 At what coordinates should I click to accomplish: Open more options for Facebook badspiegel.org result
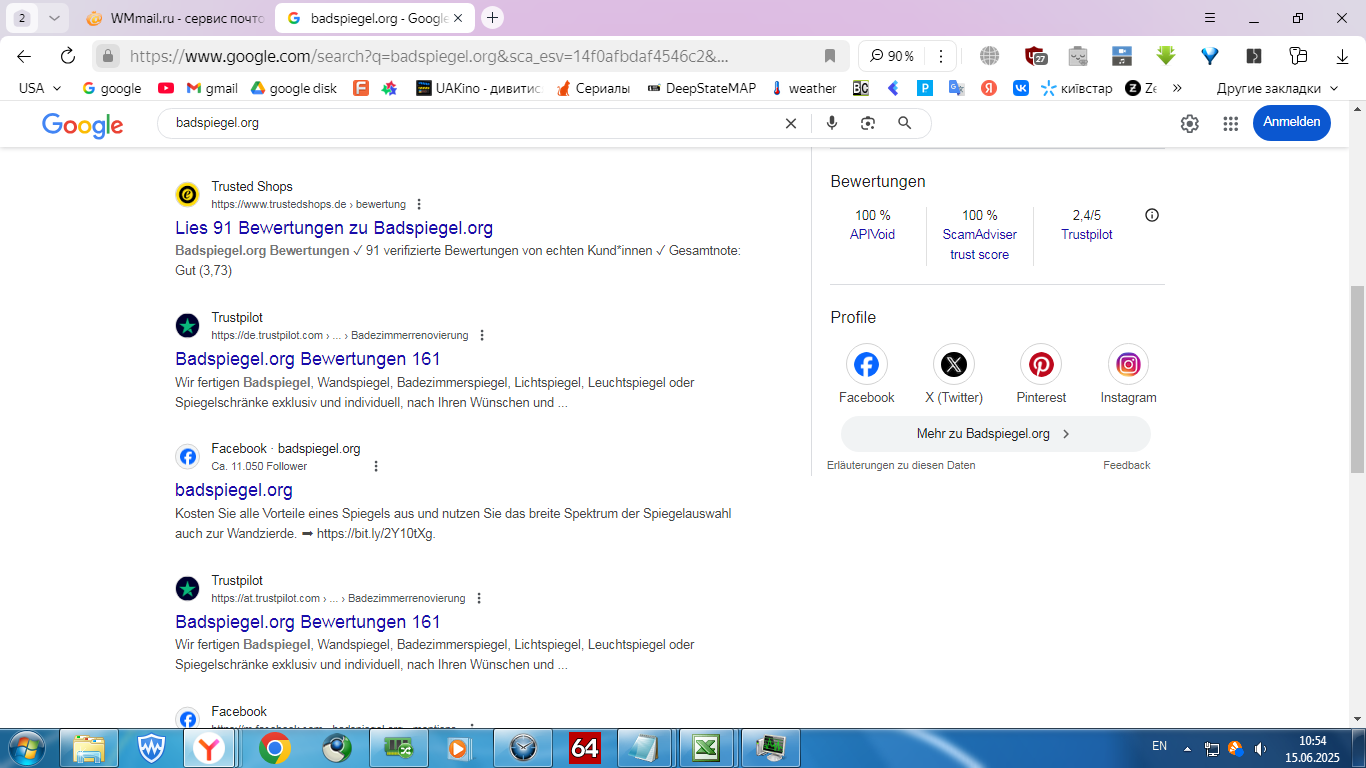(376, 466)
